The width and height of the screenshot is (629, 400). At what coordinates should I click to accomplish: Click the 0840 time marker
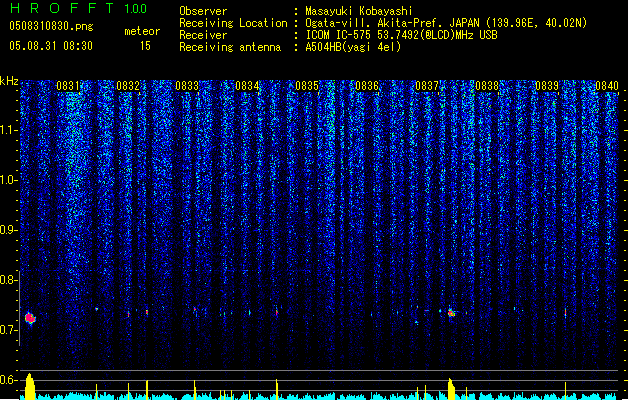(x=607, y=86)
